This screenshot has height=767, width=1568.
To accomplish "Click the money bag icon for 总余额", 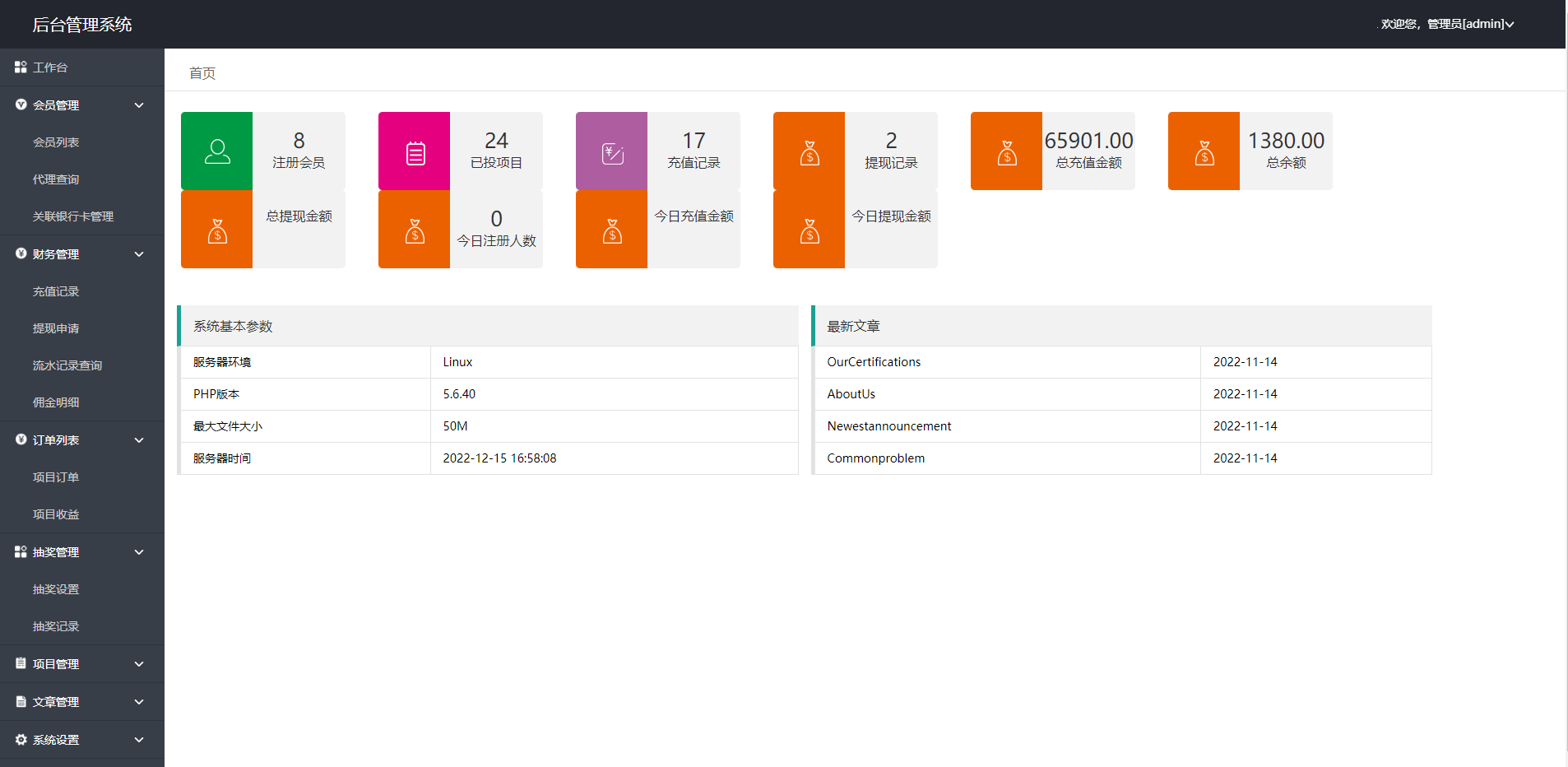I will click(1204, 153).
